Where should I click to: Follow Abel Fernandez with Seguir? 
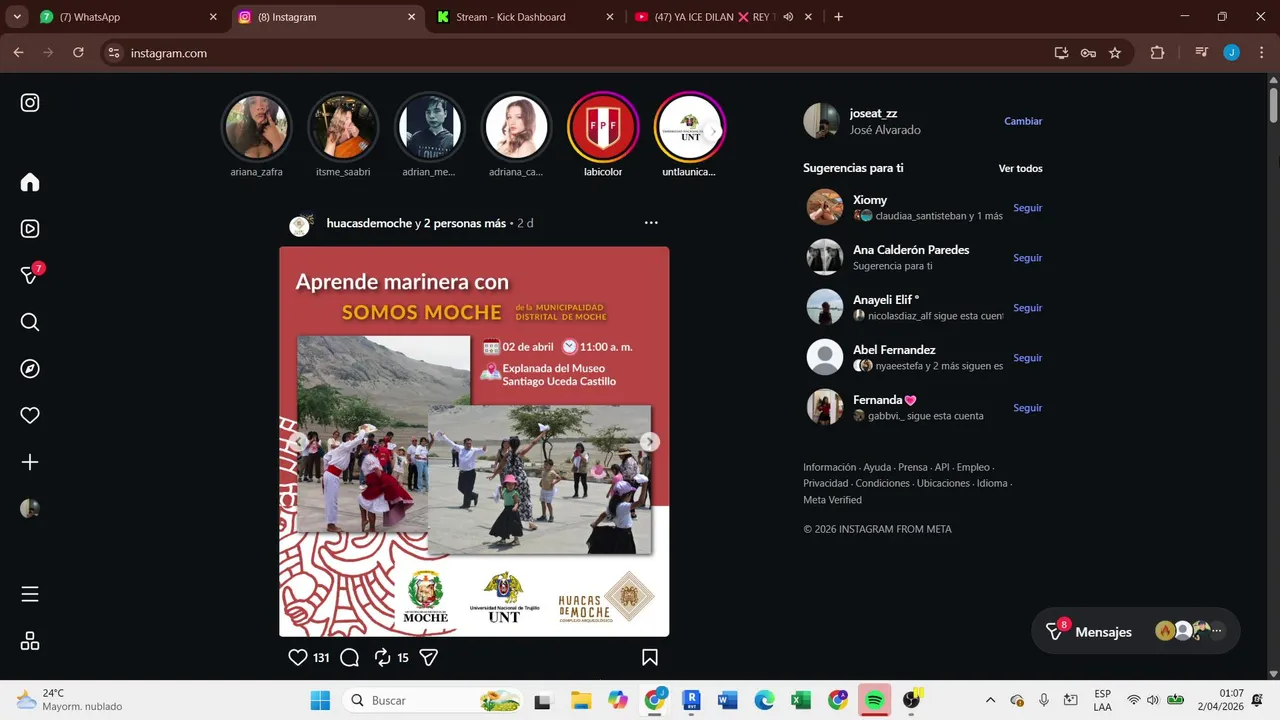1027,358
